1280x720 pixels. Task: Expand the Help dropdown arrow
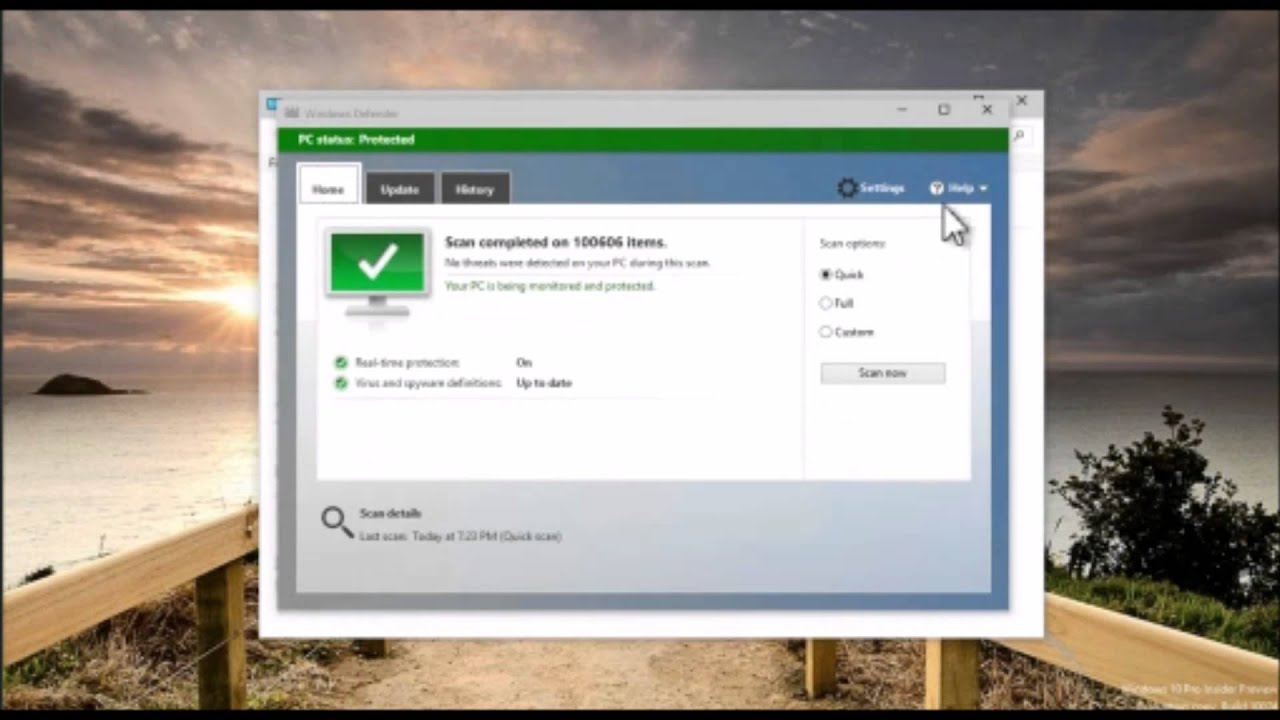[983, 188]
